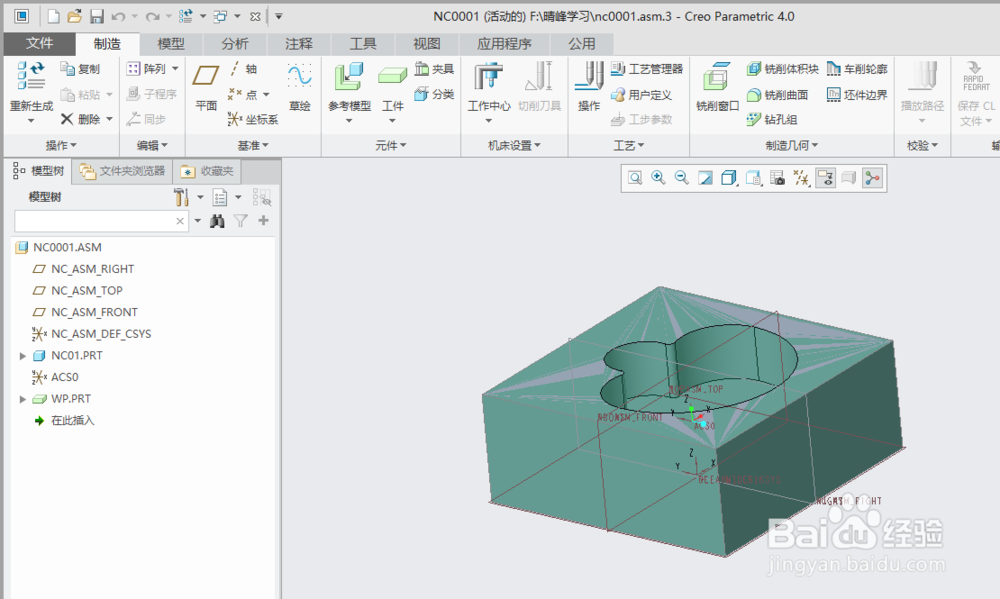
Task: Open a file with the folder icon
Action: pyautogui.click(x=75, y=17)
